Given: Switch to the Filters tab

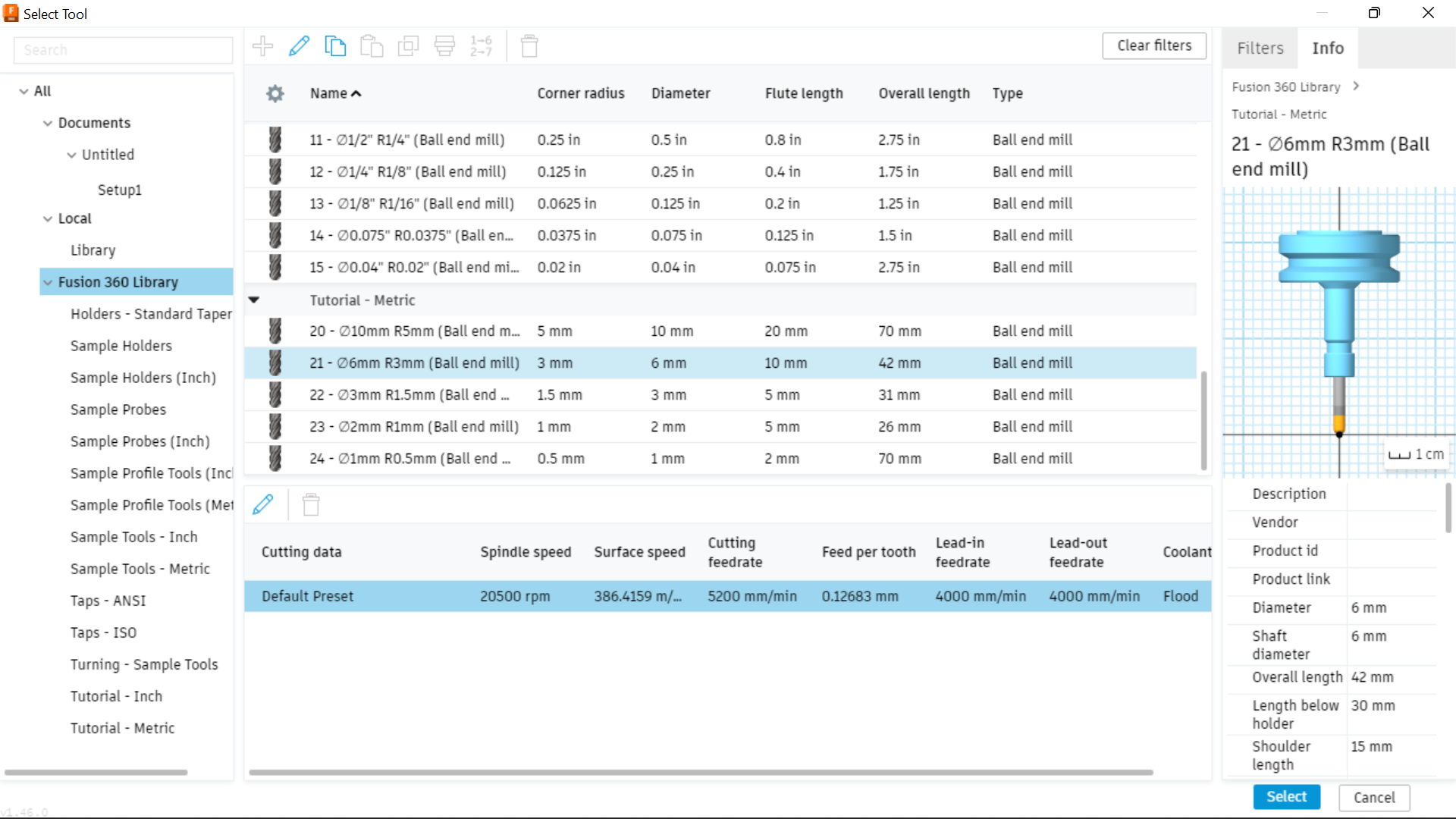Looking at the screenshot, I should click(1259, 48).
